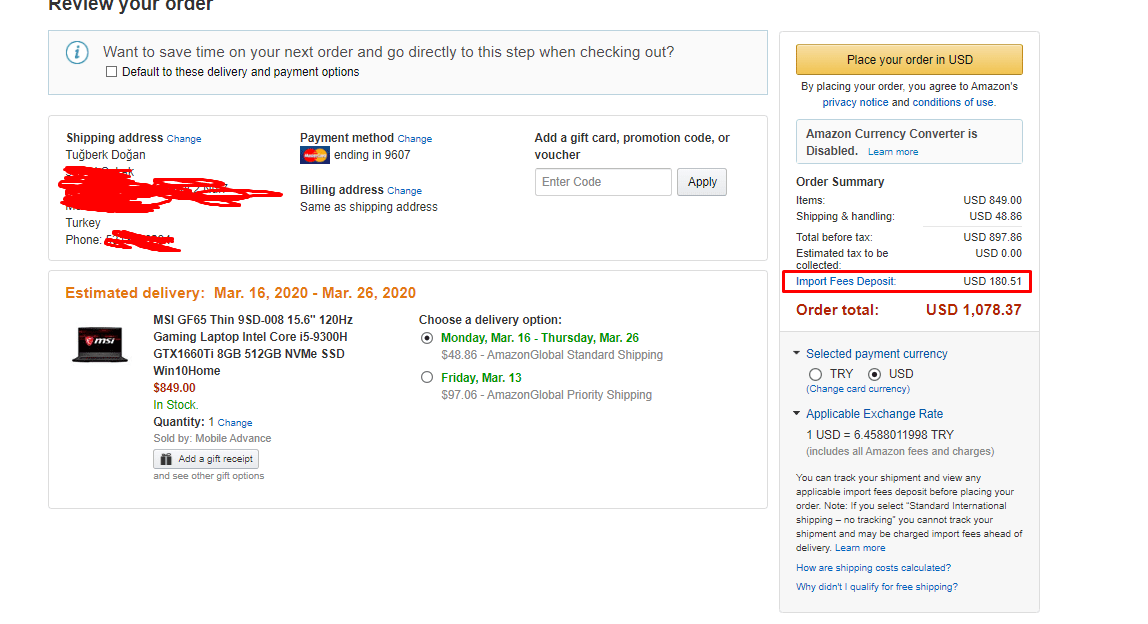Open How are shipping costs calculated

873,568
